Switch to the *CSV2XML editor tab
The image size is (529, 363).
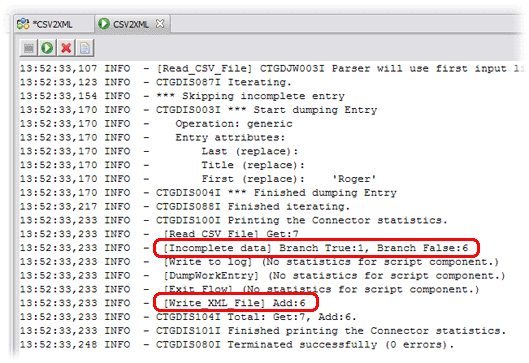54,24
